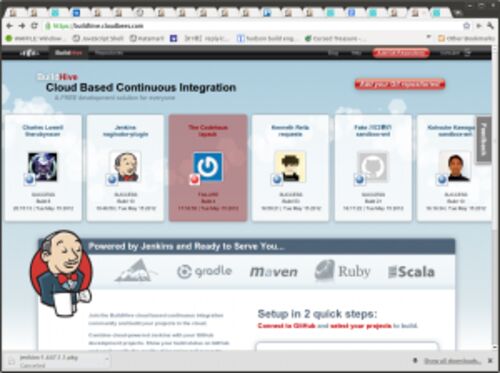Click the Gradle logo

(x=204, y=272)
